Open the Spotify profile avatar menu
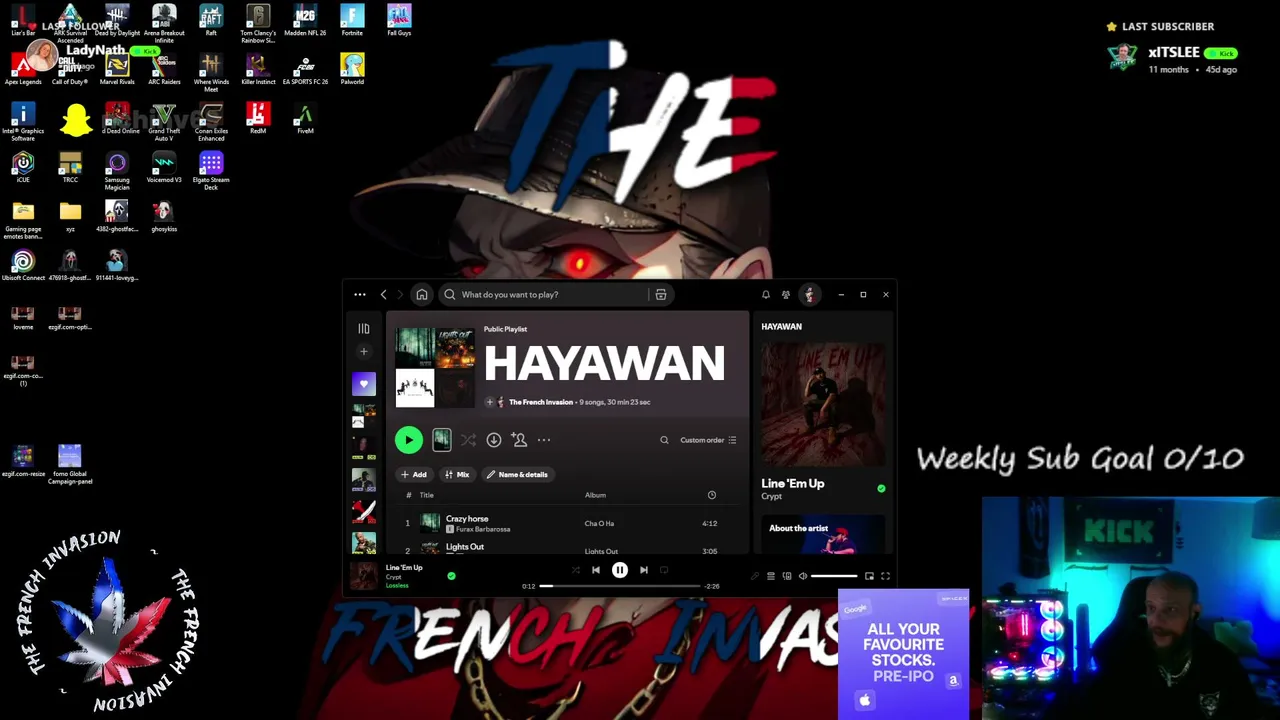The height and width of the screenshot is (720, 1280). click(809, 295)
